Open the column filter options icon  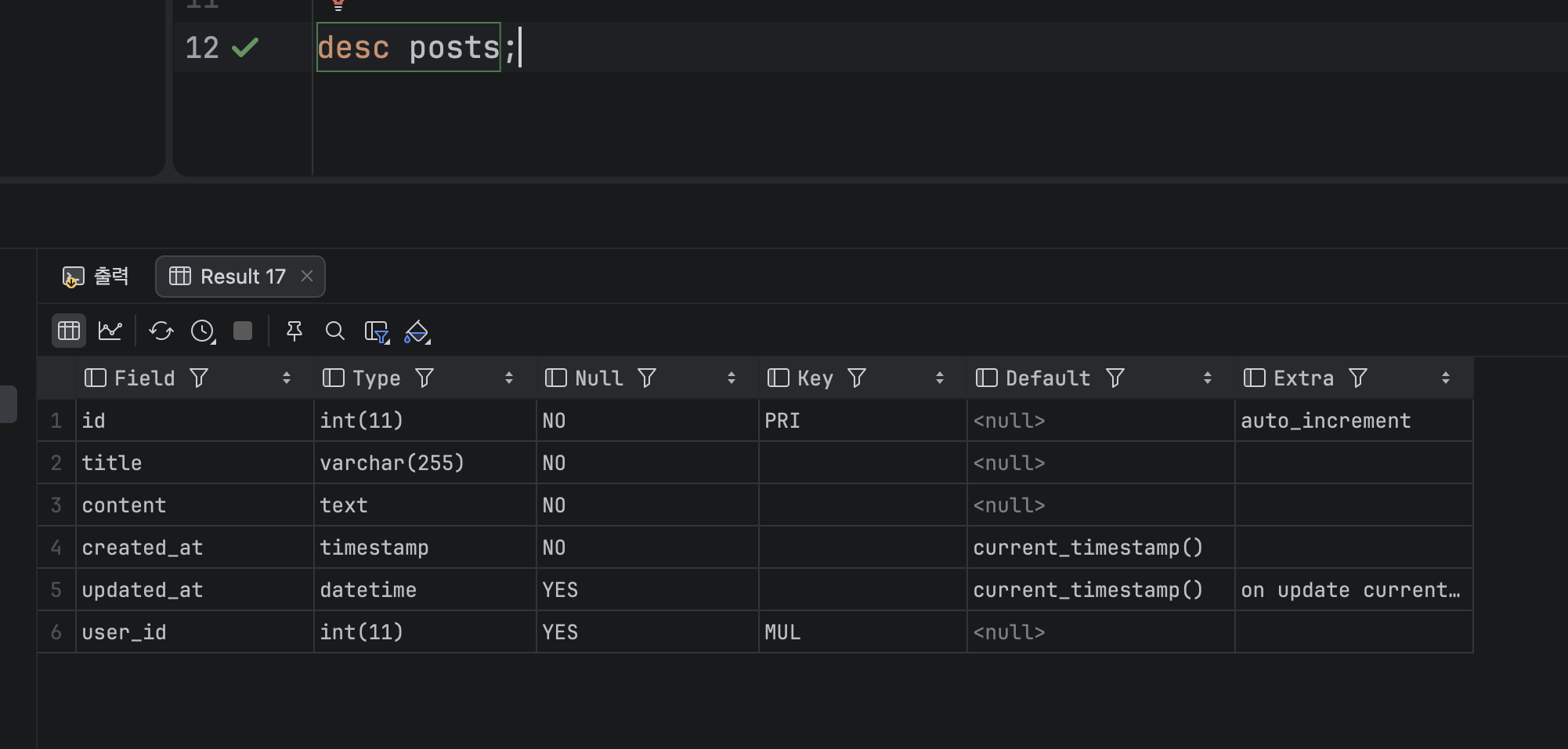coord(377,331)
